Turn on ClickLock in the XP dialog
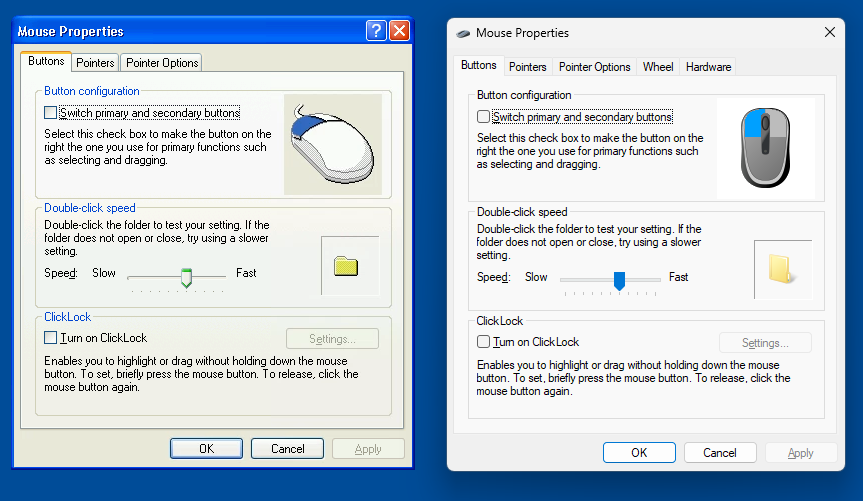This screenshot has height=501, width=863. tap(51, 338)
